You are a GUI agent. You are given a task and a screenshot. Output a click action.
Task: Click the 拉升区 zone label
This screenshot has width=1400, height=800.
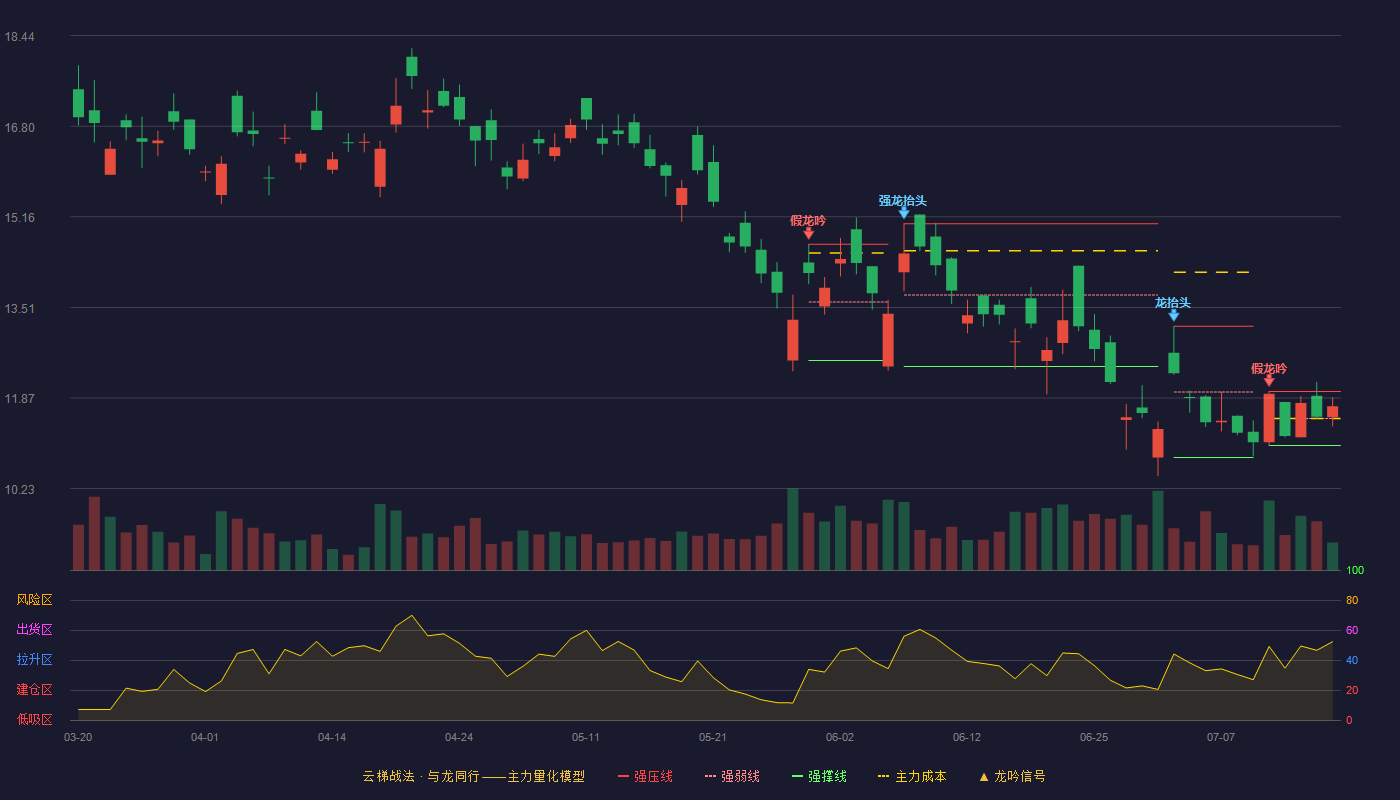(x=34, y=660)
